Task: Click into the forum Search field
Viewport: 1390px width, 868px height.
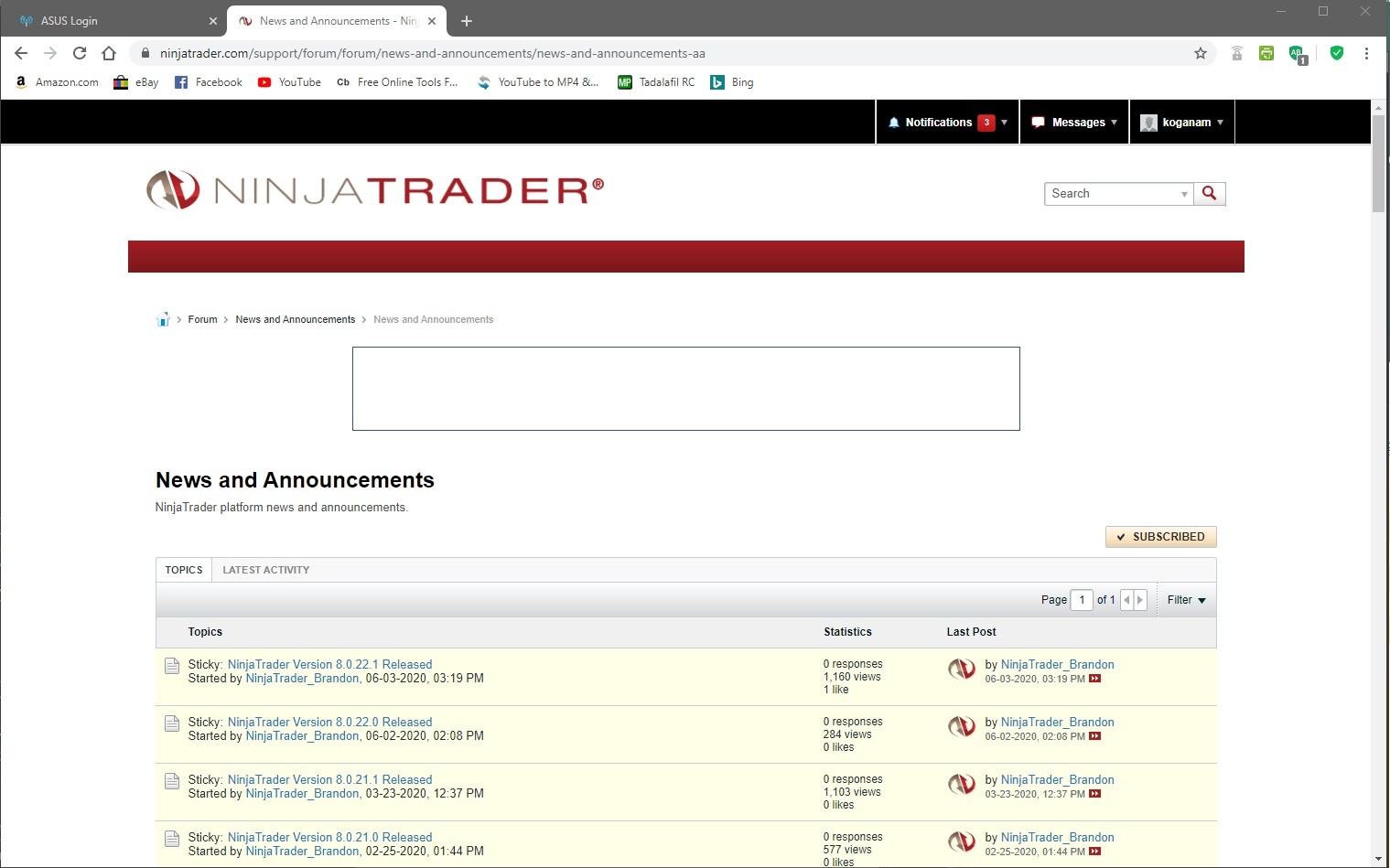Action: 1112,194
